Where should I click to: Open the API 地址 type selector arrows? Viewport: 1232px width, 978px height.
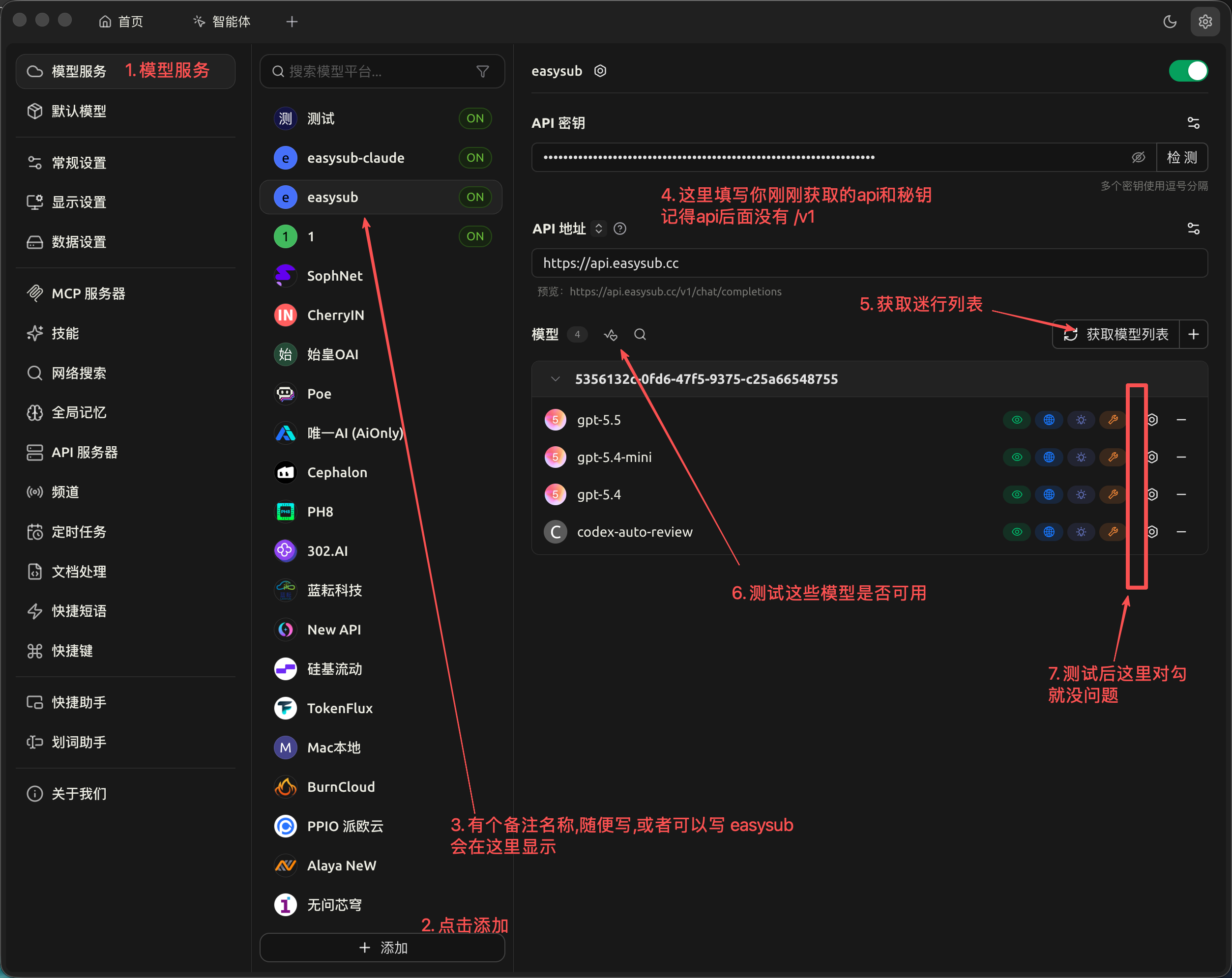point(598,229)
